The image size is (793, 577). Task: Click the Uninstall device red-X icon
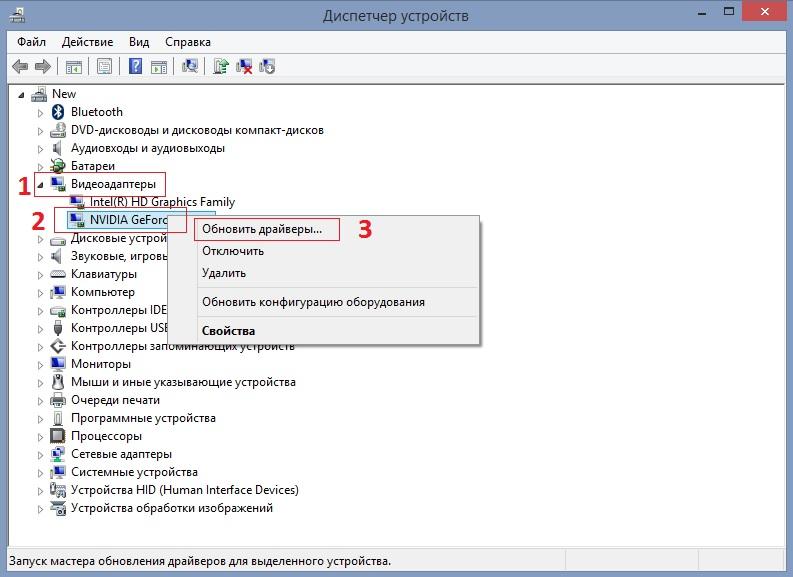(x=244, y=66)
